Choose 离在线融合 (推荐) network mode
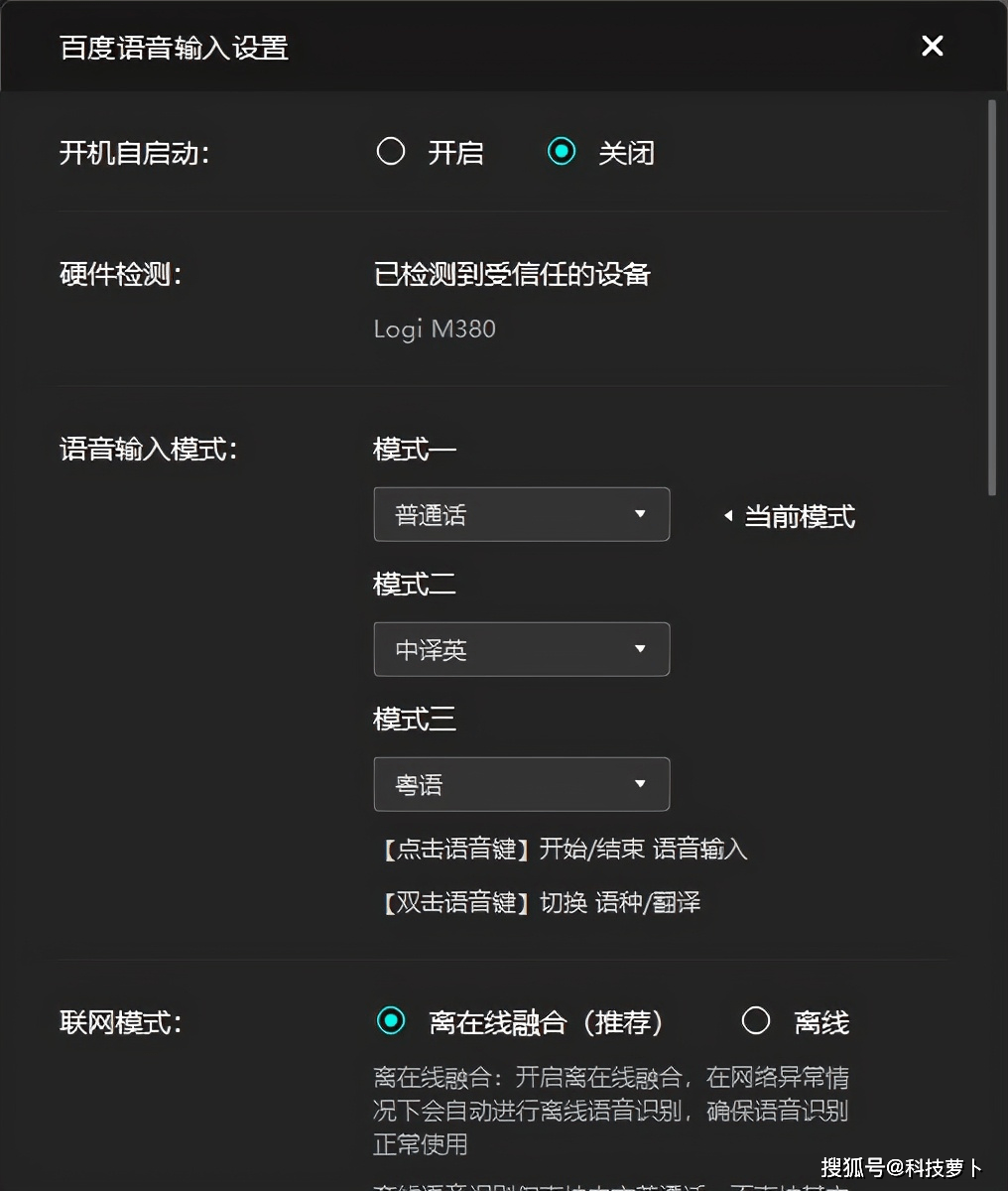 pos(392,1020)
